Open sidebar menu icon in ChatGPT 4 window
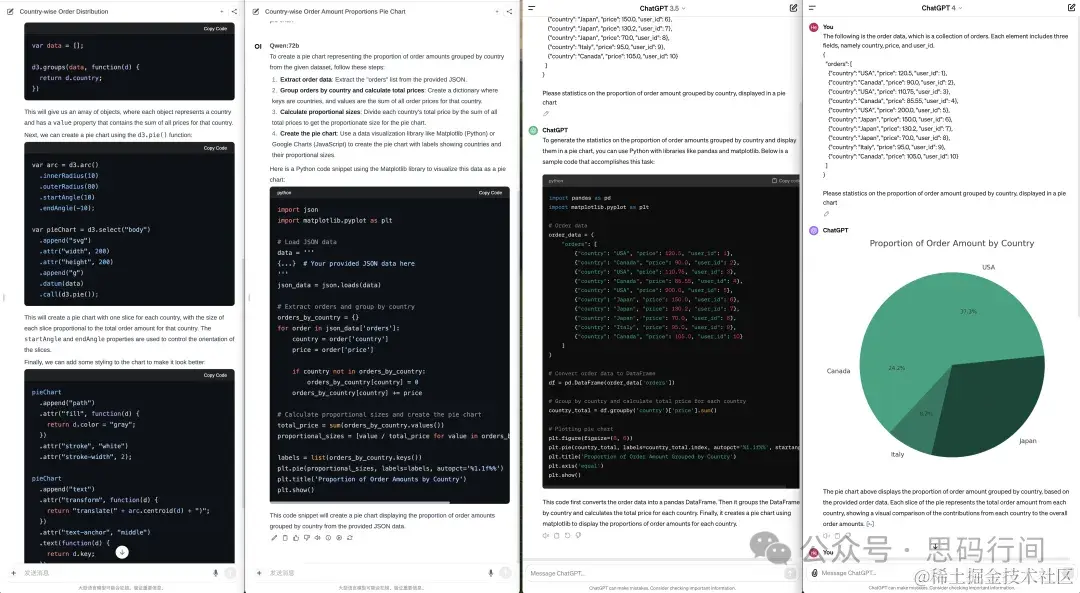This screenshot has width=1080, height=593. [x=812, y=8]
